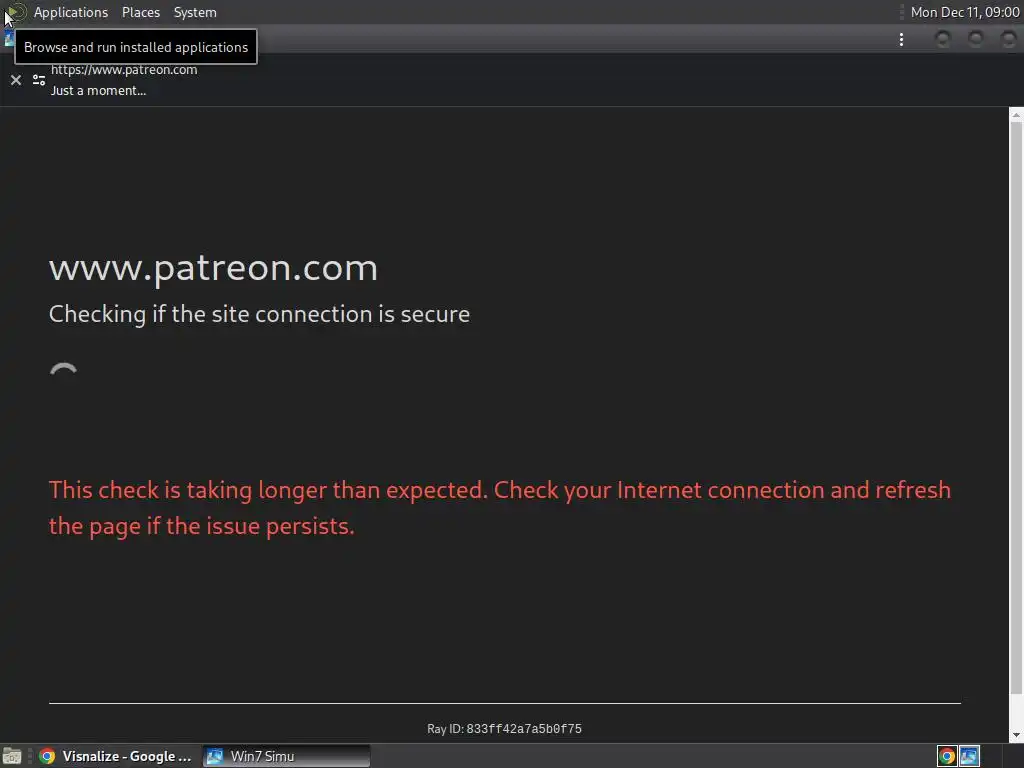
Task: Click the 'Just a moment...' page title
Action: click(98, 91)
